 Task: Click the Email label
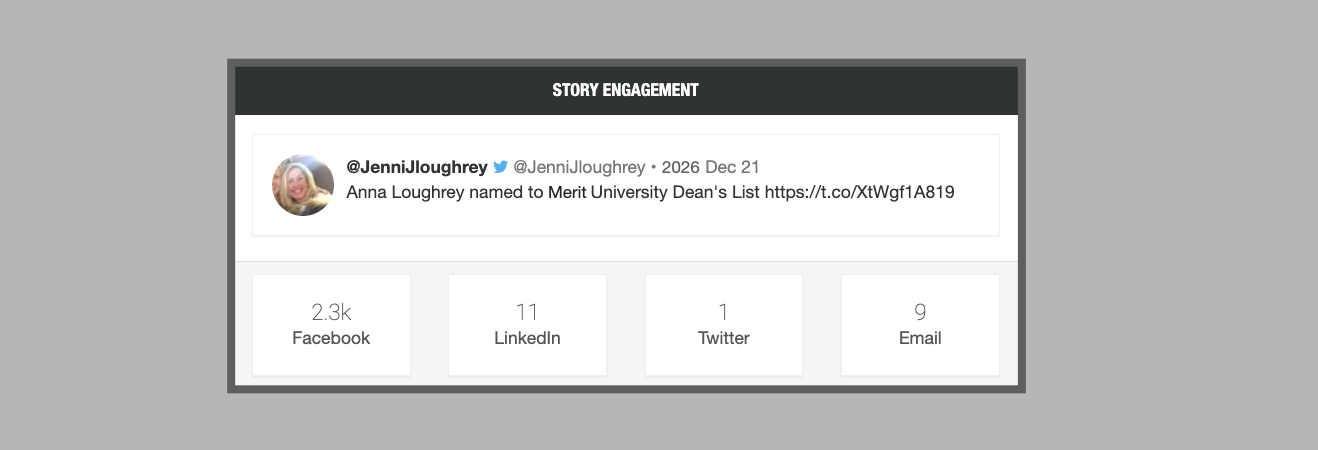tap(920, 338)
